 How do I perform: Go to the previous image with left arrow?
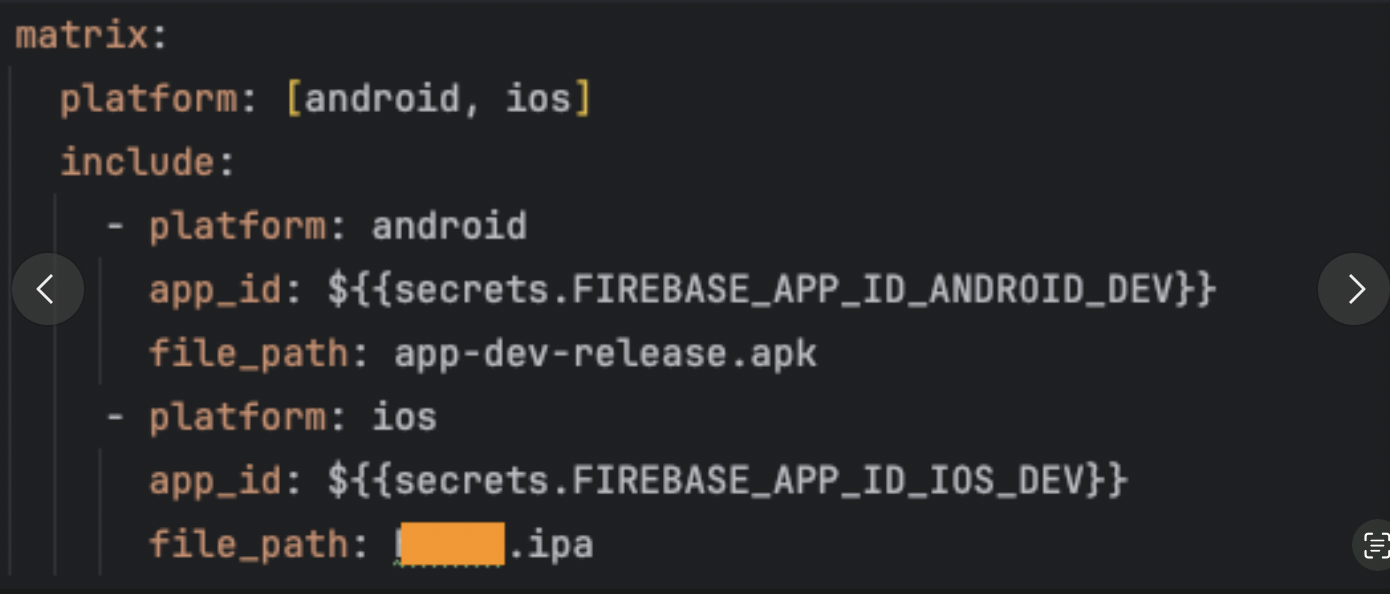[47, 289]
